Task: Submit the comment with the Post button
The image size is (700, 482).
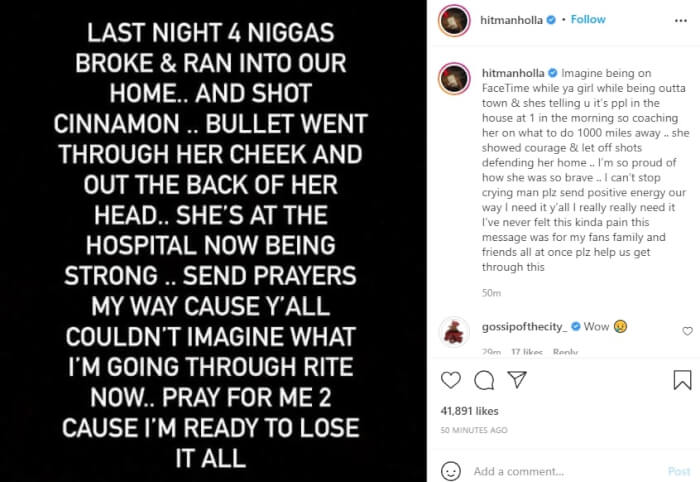Action: coord(679,471)
